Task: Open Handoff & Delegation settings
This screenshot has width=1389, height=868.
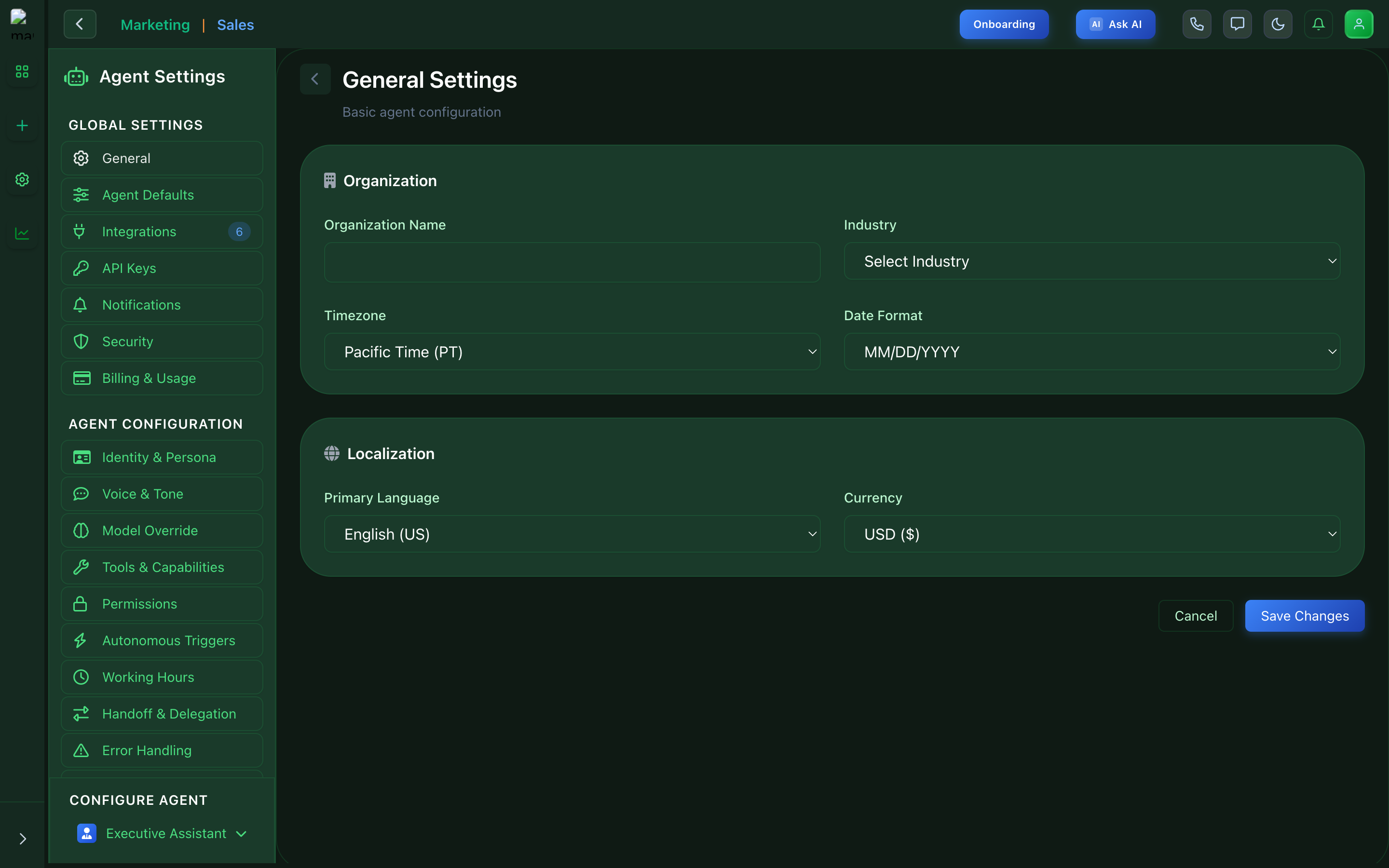Action: pos(162,714)
